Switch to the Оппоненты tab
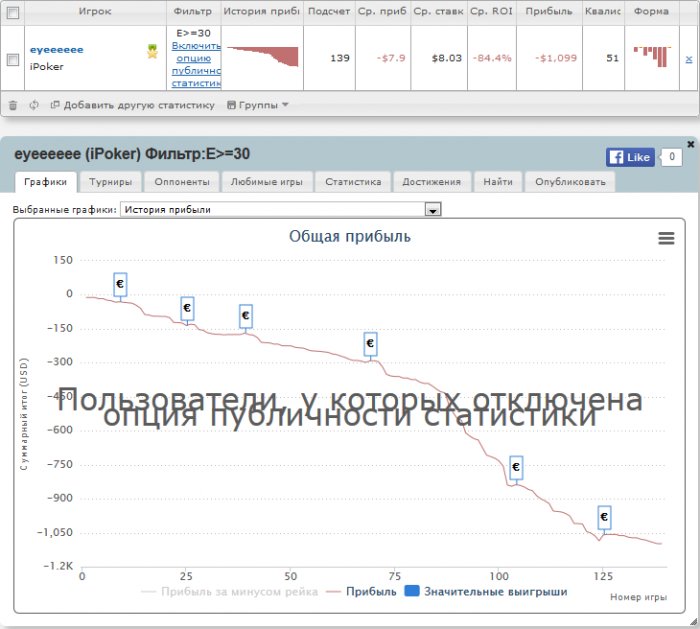700x629 pixels. tap(182, 182)
